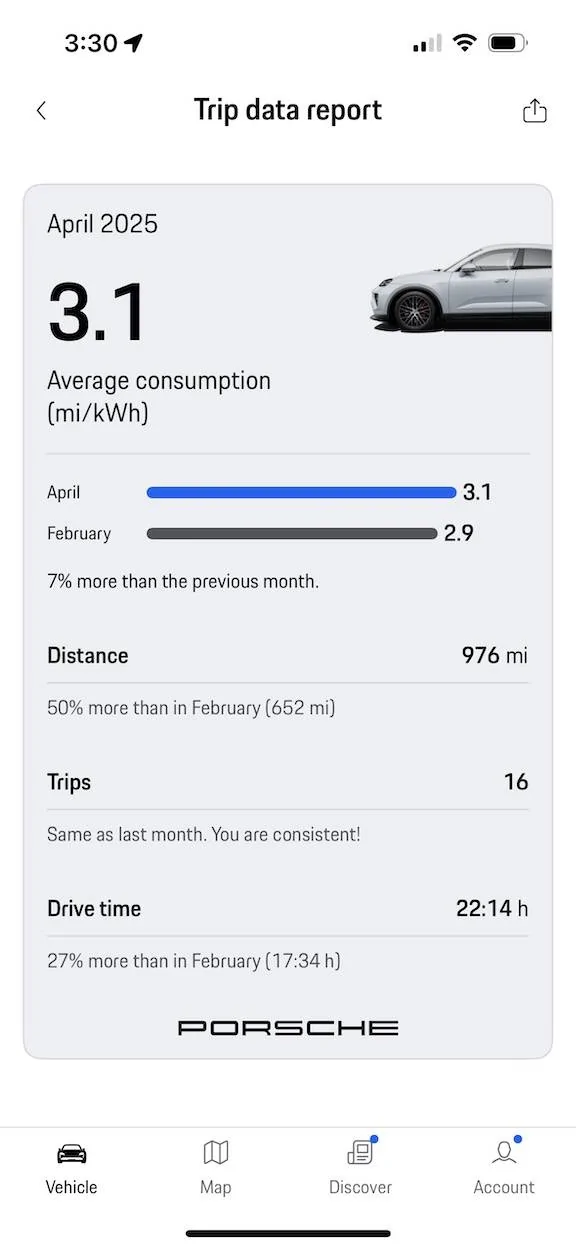Tap the blue badge on Account

coord(518,1137)
